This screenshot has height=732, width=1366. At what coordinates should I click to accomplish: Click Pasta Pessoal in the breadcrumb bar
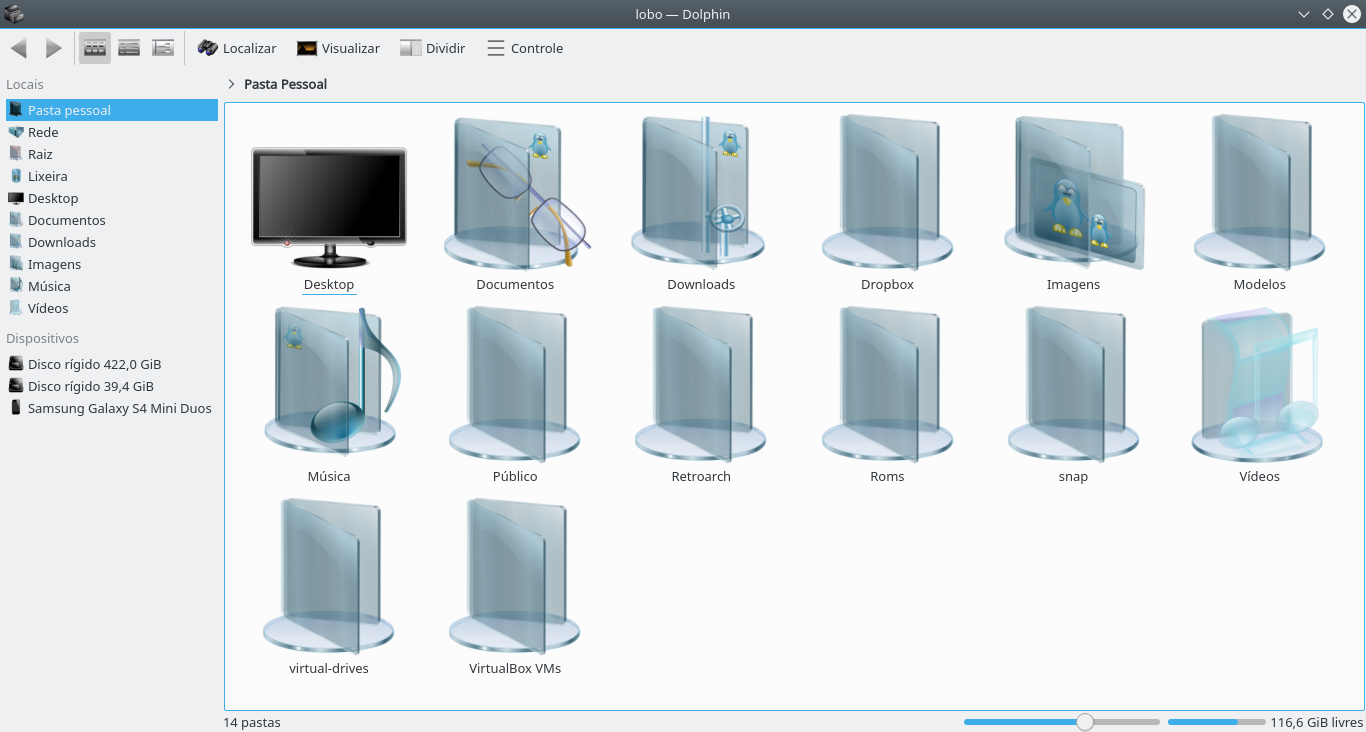click(287, 84)
